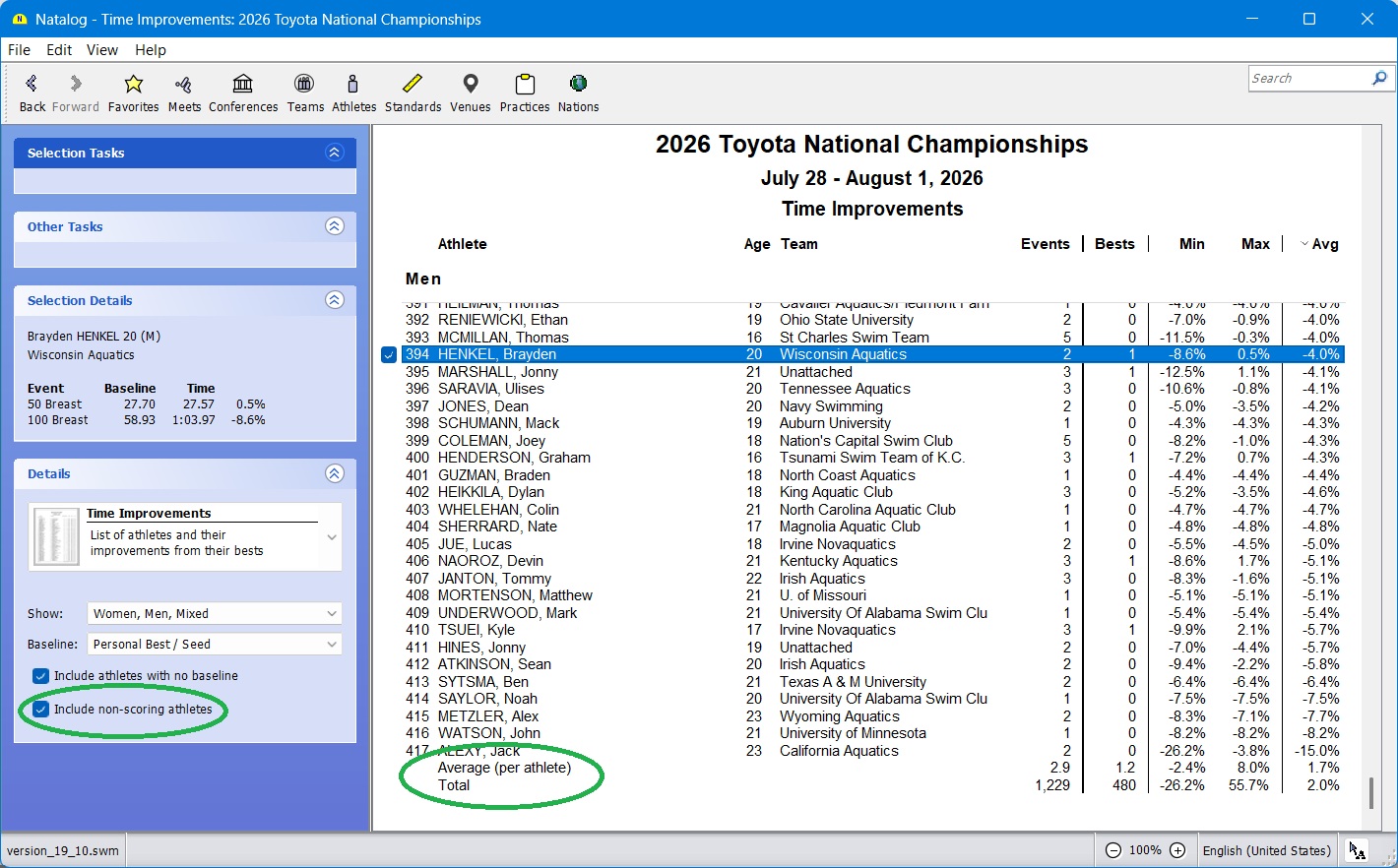Select the METZLER, Alex row
Screen dimensions: 1398x868
click(873, 716)
